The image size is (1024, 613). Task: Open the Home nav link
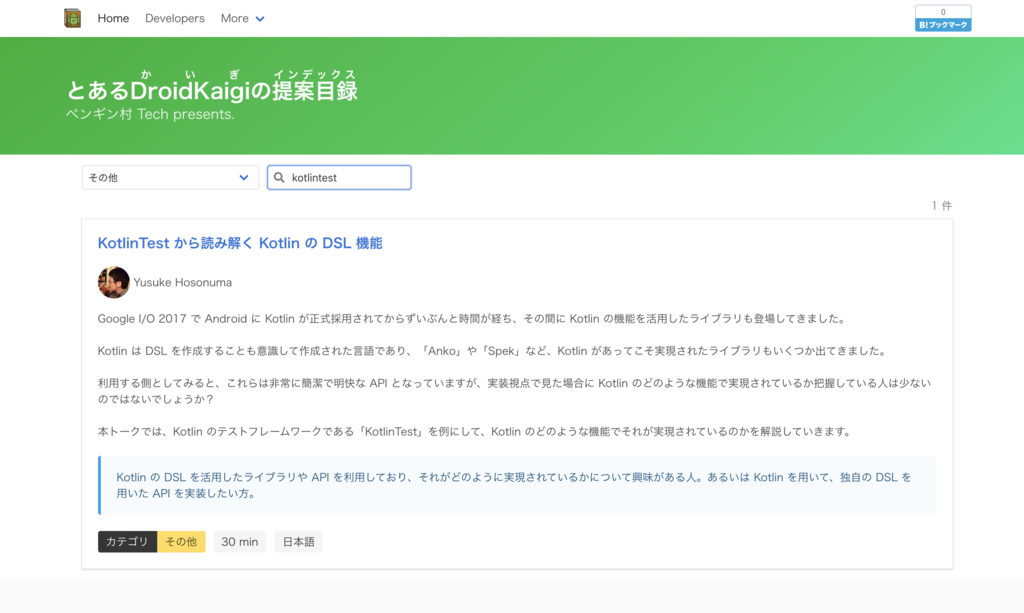point(113,18)
